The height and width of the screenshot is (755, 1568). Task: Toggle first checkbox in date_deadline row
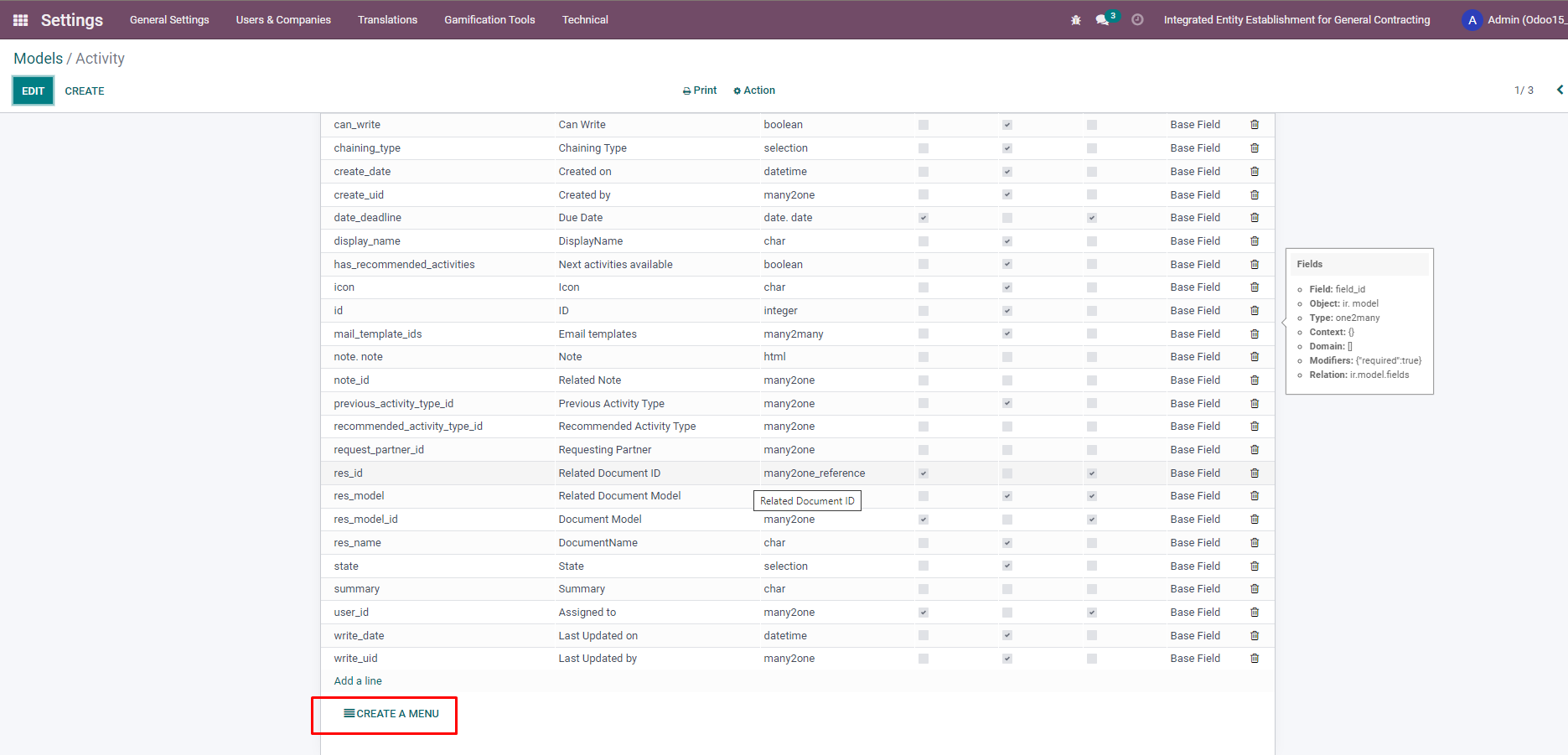tap(924, 218)
